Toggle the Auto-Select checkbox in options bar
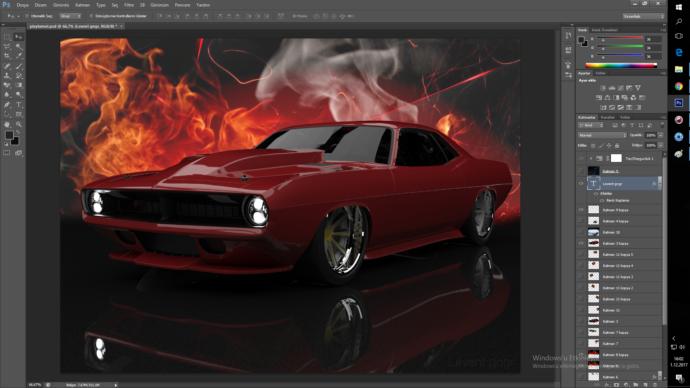The height and width of the screenshot is (388, 690). point(27,16)
